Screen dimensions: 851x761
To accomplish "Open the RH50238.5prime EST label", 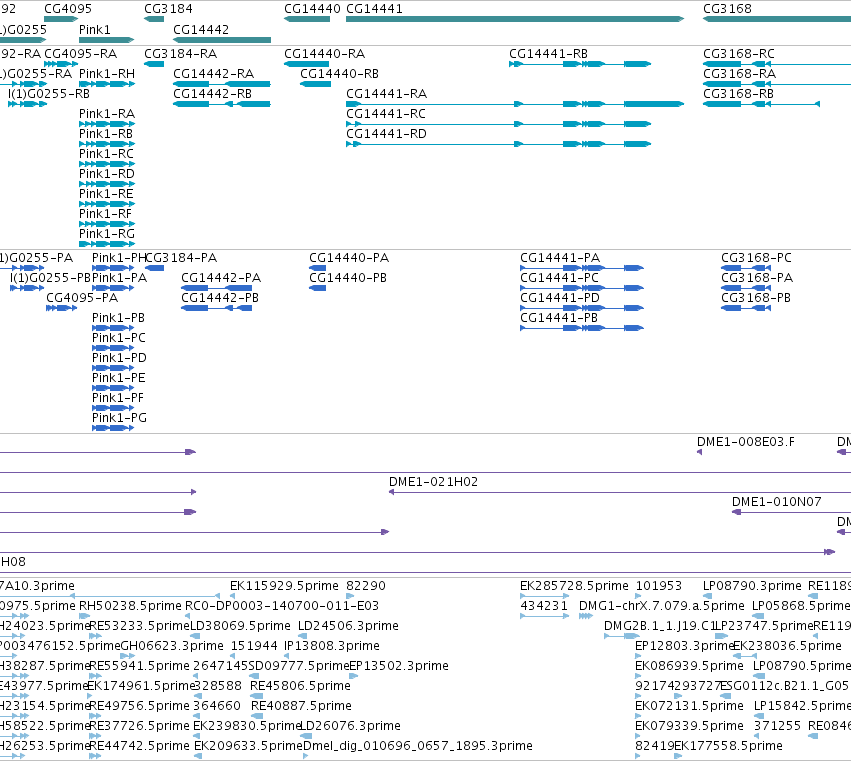I will click(x=130, y=606).
